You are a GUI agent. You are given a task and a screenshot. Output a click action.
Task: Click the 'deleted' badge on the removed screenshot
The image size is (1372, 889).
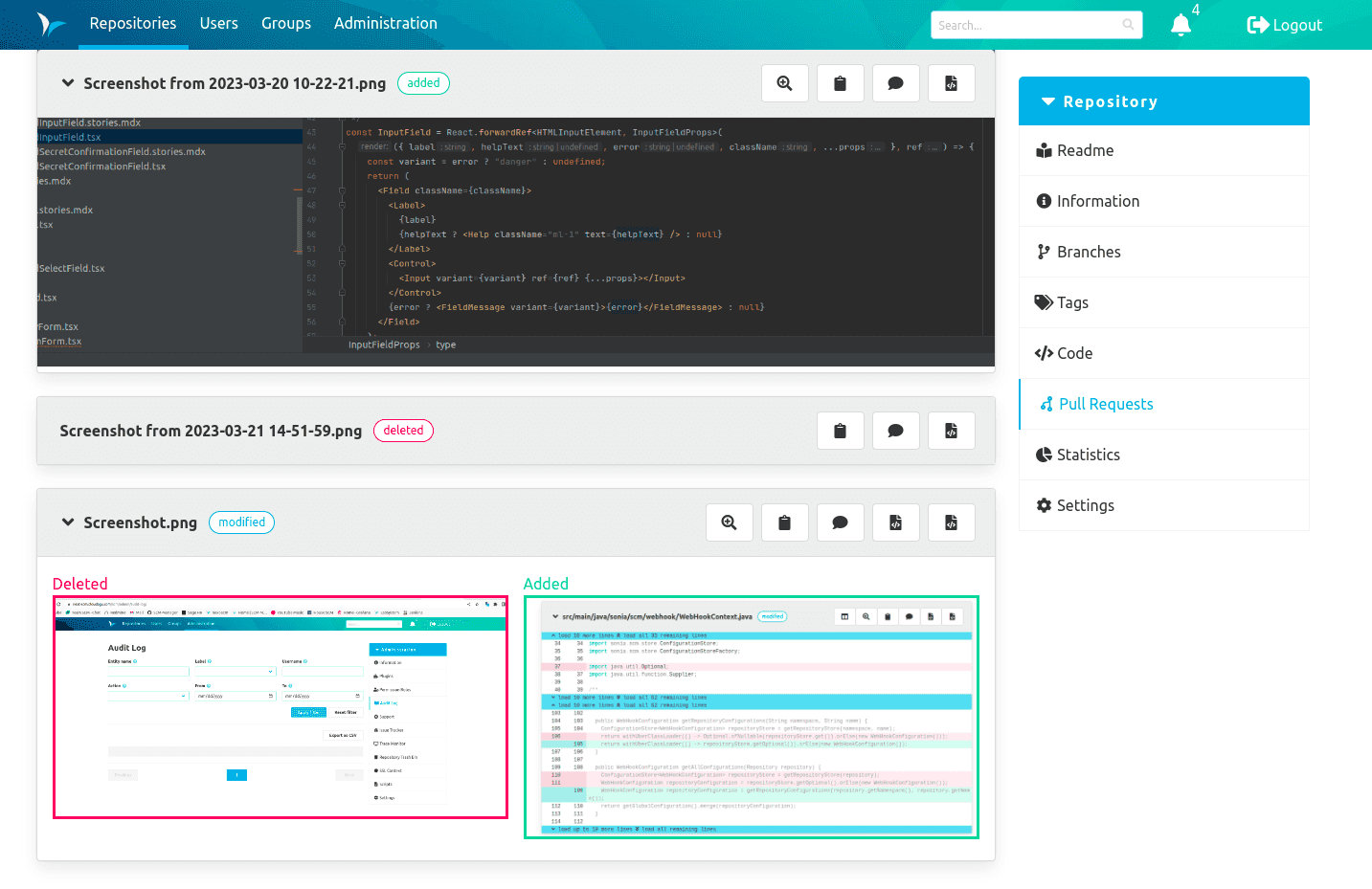pos(403,431)
